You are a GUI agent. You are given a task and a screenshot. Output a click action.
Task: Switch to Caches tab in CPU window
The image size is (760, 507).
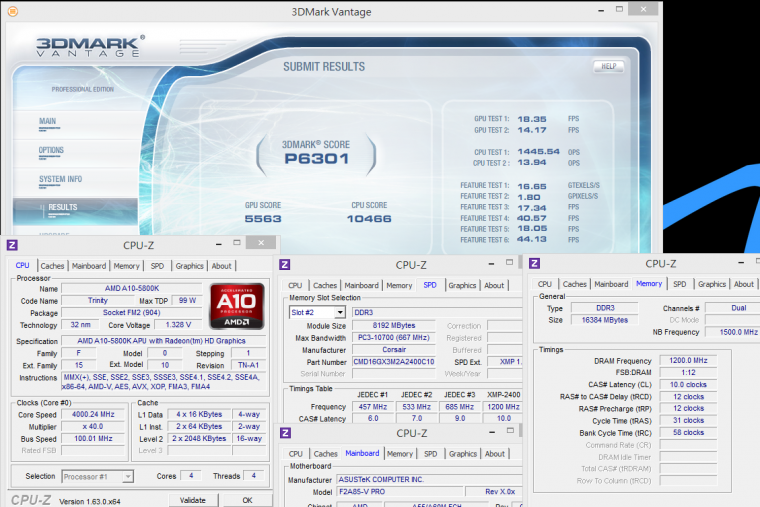click(52, 266)
